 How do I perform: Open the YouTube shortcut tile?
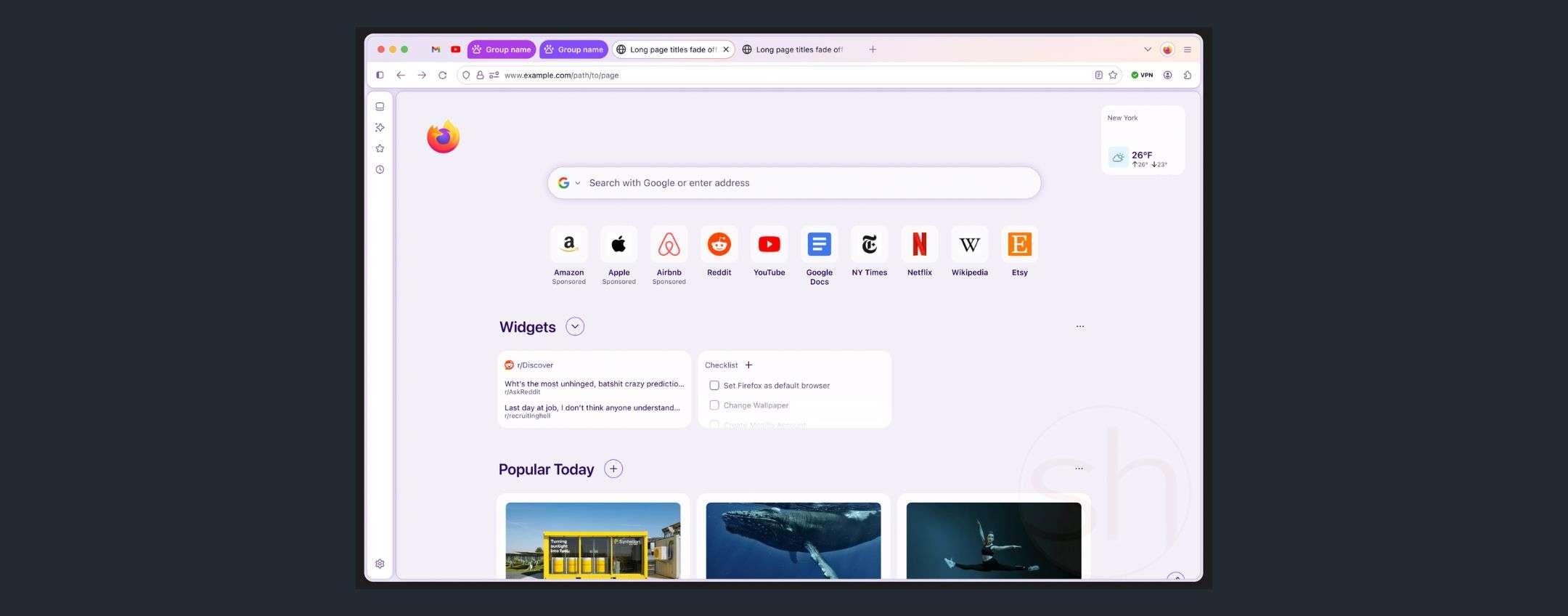[769, 251]
